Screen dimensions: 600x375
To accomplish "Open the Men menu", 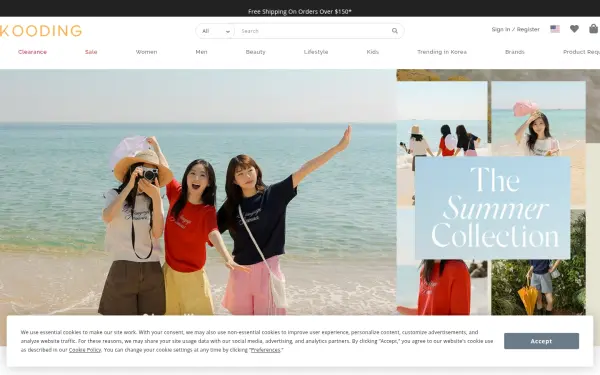I will tap(201, 52).
